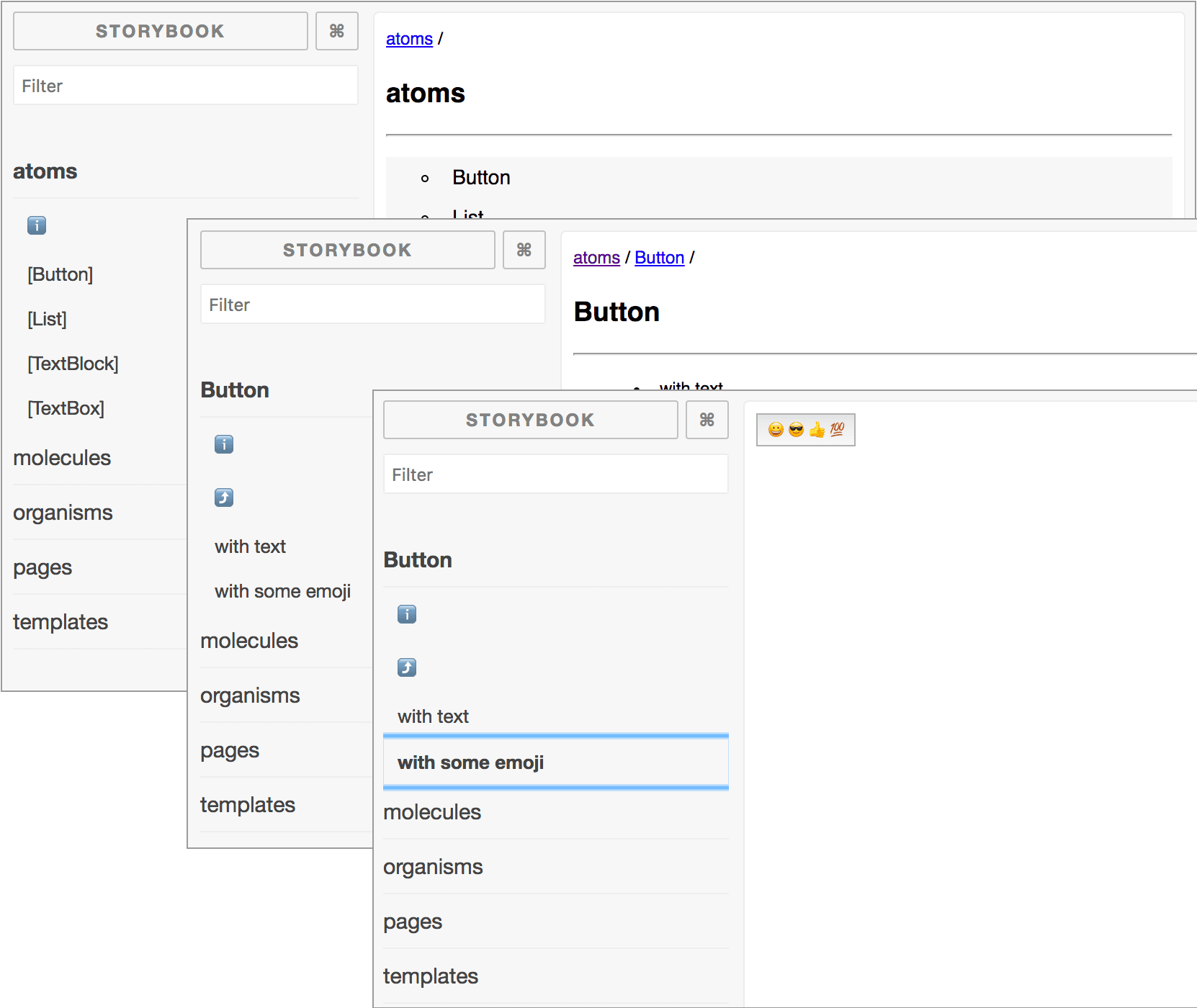
Task: Click the info icon under atoms in back window
Action: (x=37, y=225)
